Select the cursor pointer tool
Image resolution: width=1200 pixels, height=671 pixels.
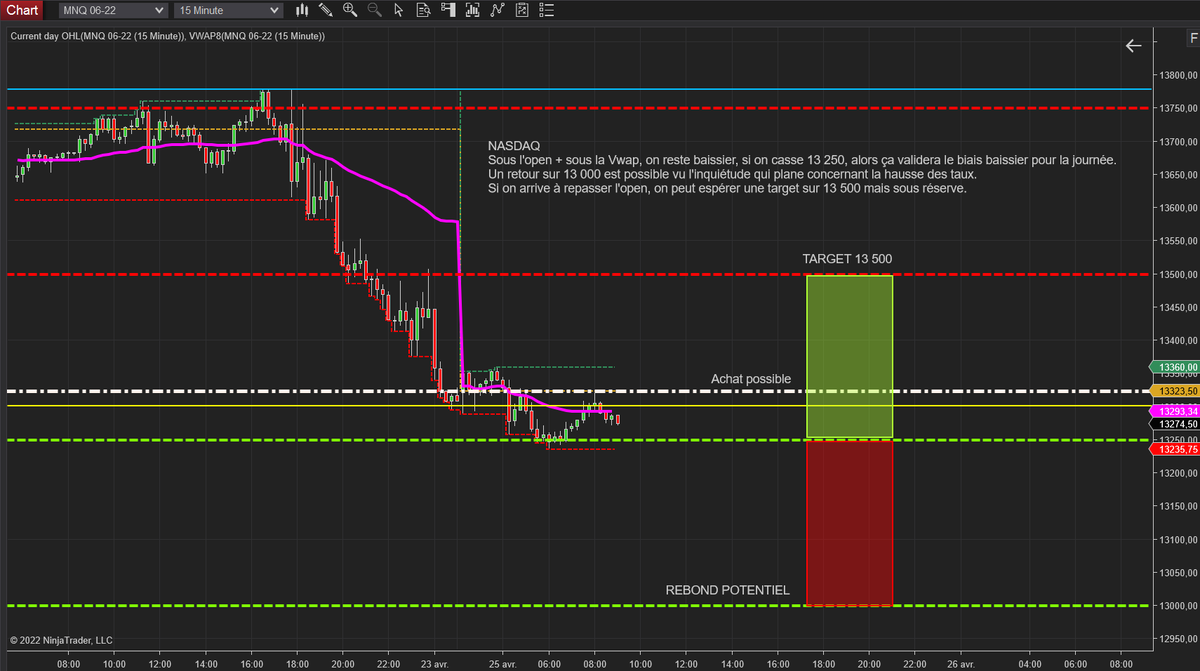(x=398, y=10)
